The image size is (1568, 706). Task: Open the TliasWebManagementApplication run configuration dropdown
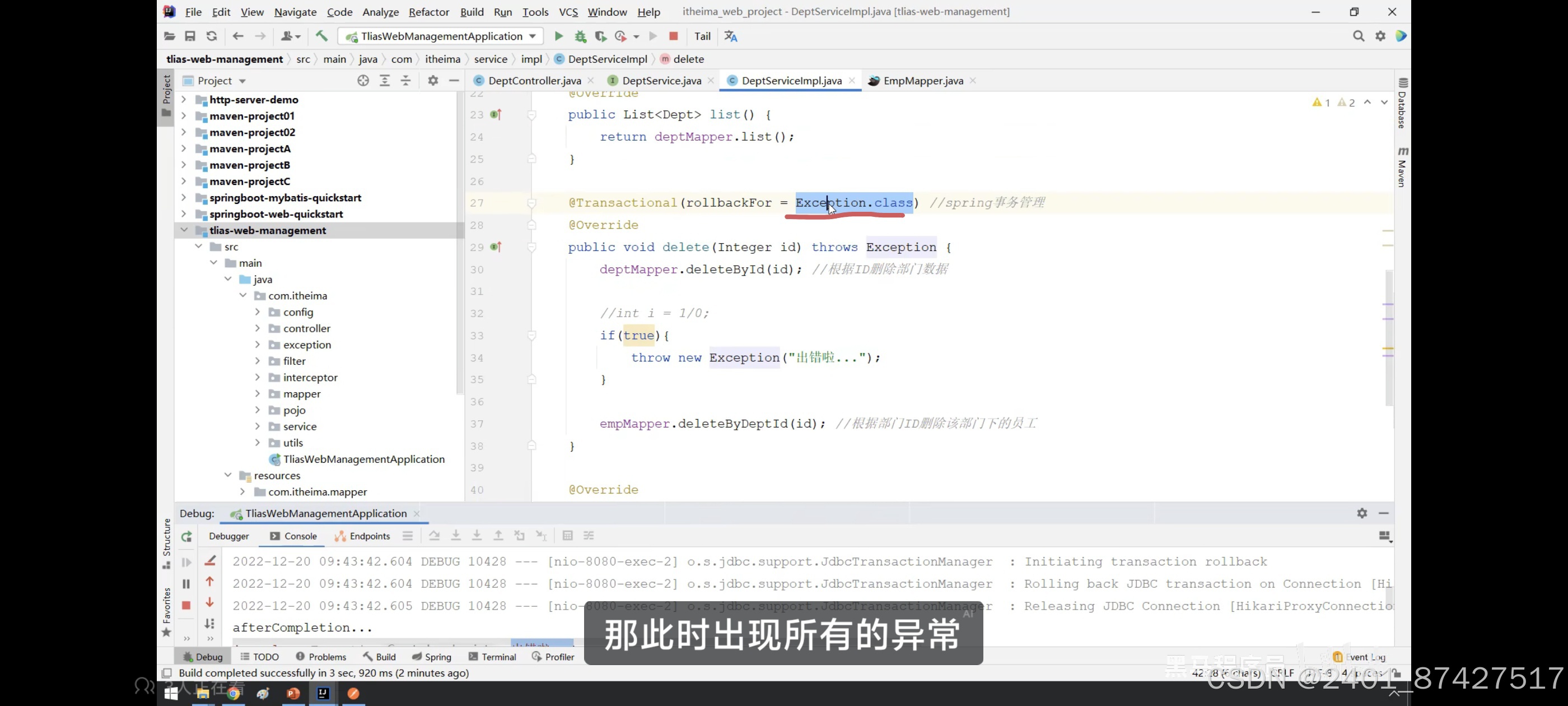[441, 36]
